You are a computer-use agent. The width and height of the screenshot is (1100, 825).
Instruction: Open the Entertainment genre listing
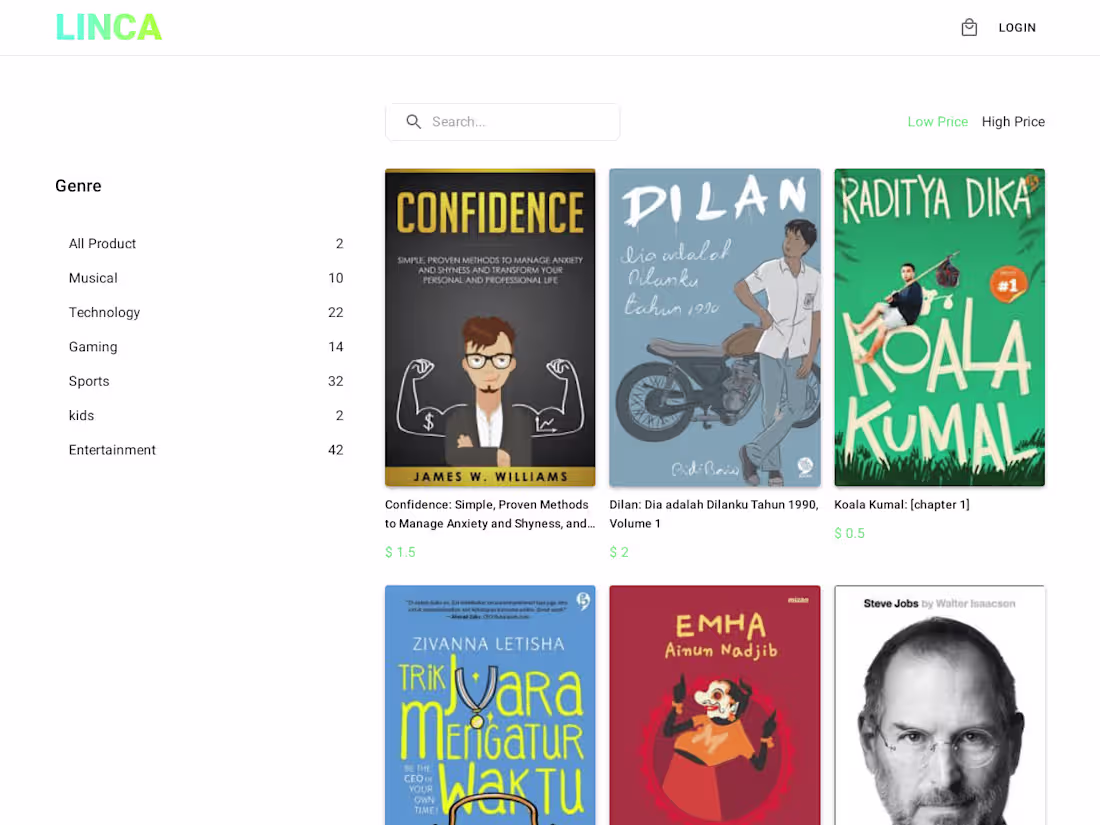[112, 449]
